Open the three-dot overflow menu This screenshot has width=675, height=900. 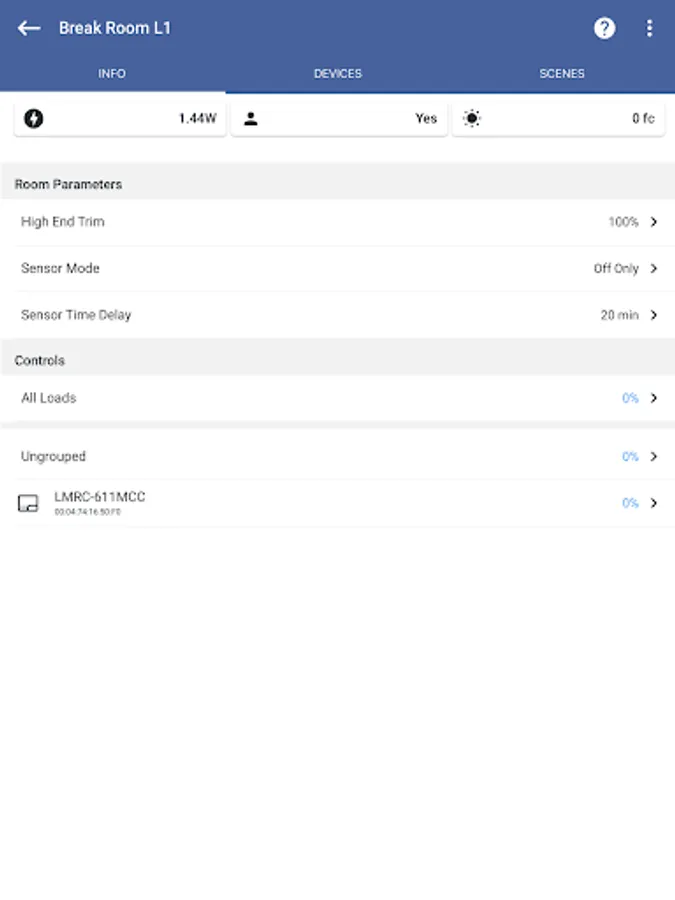pyautogui.click(x=649, y=28)
